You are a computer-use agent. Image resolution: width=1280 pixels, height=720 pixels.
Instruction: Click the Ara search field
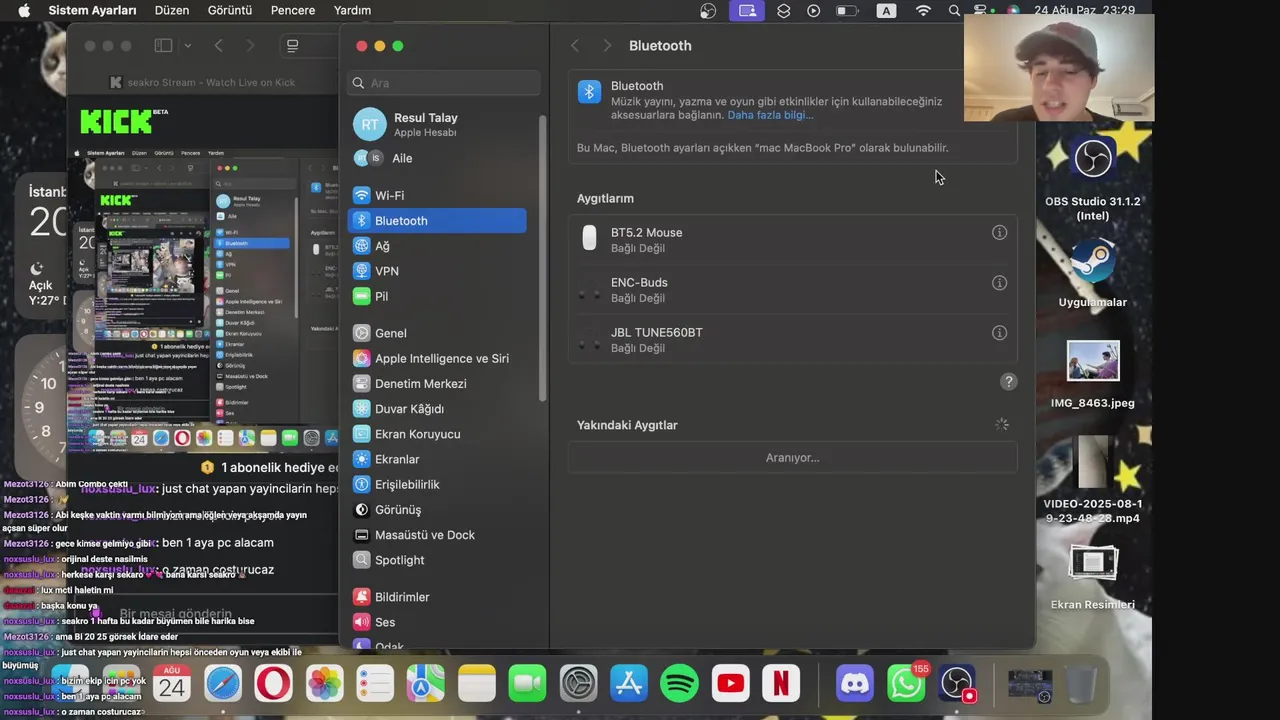(x=444, y=83)
